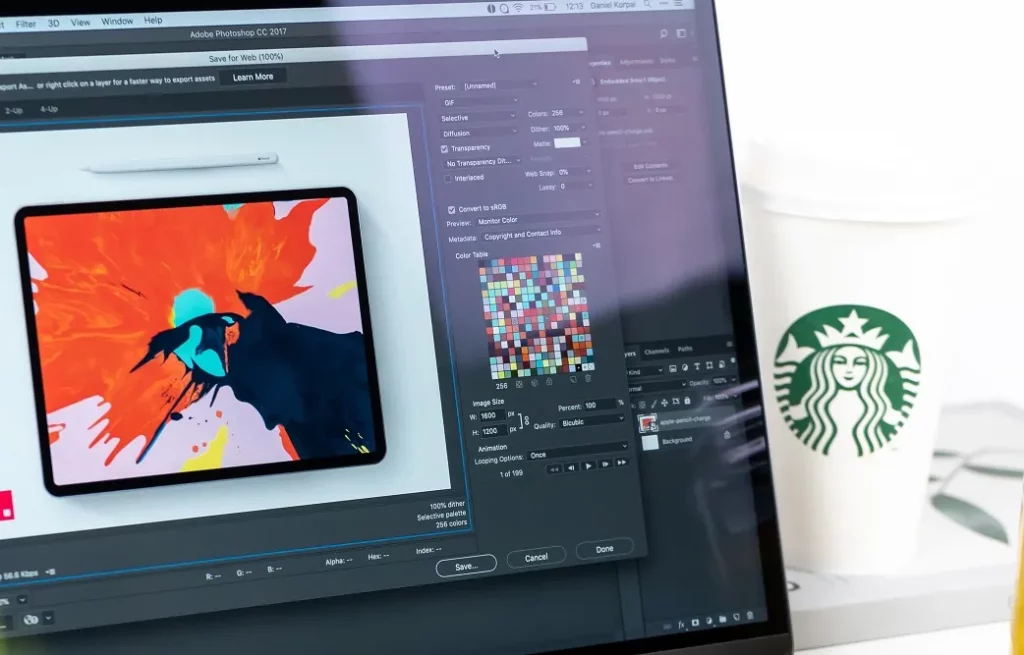Select the apple-pencil-charge layer thumbnail
Viewport: 1024px width, 655px height.
tap(648, 424)
